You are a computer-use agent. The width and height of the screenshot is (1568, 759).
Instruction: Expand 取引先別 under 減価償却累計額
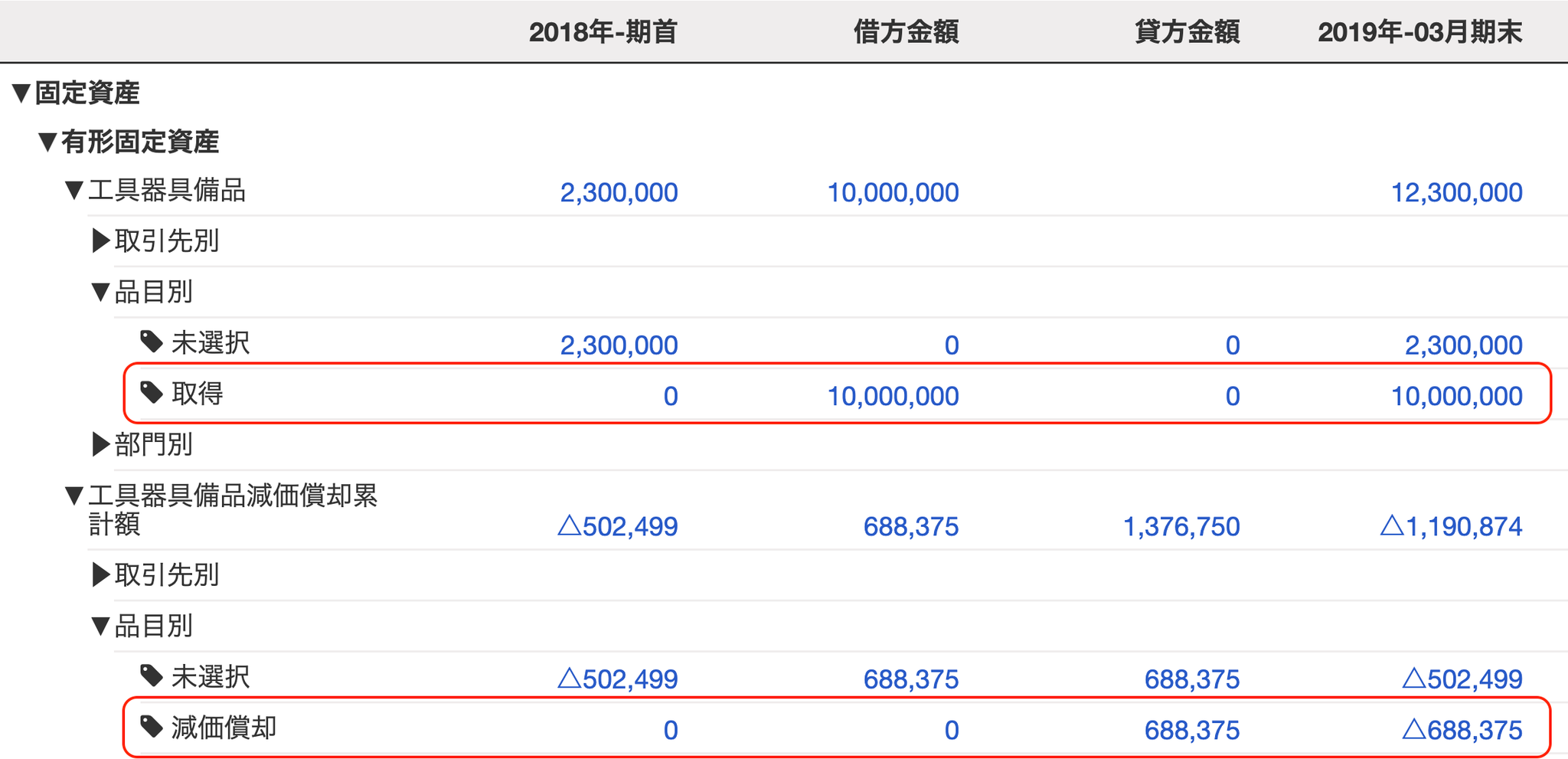(x=100, y=574)
